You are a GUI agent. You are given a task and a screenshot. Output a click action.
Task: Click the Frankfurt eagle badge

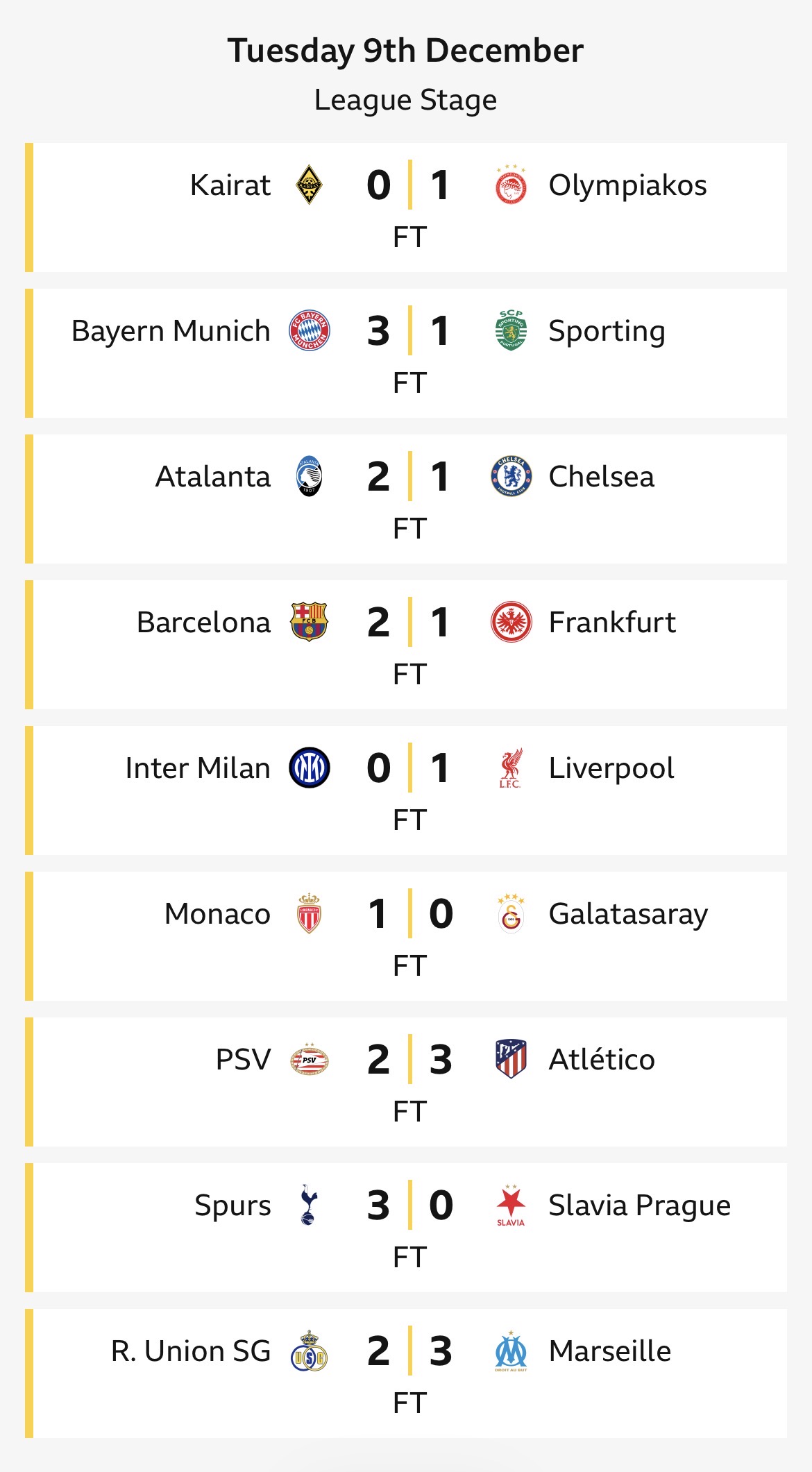511,622
